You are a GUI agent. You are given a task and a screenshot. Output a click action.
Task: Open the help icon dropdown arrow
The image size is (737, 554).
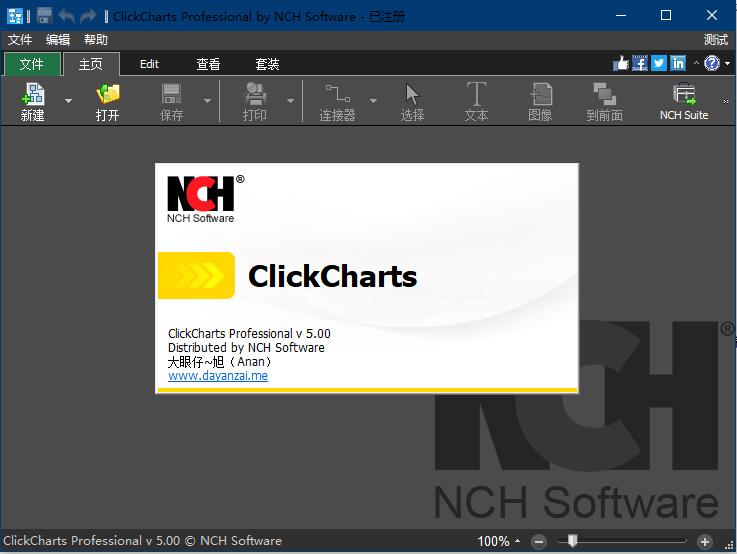[727, 63]
